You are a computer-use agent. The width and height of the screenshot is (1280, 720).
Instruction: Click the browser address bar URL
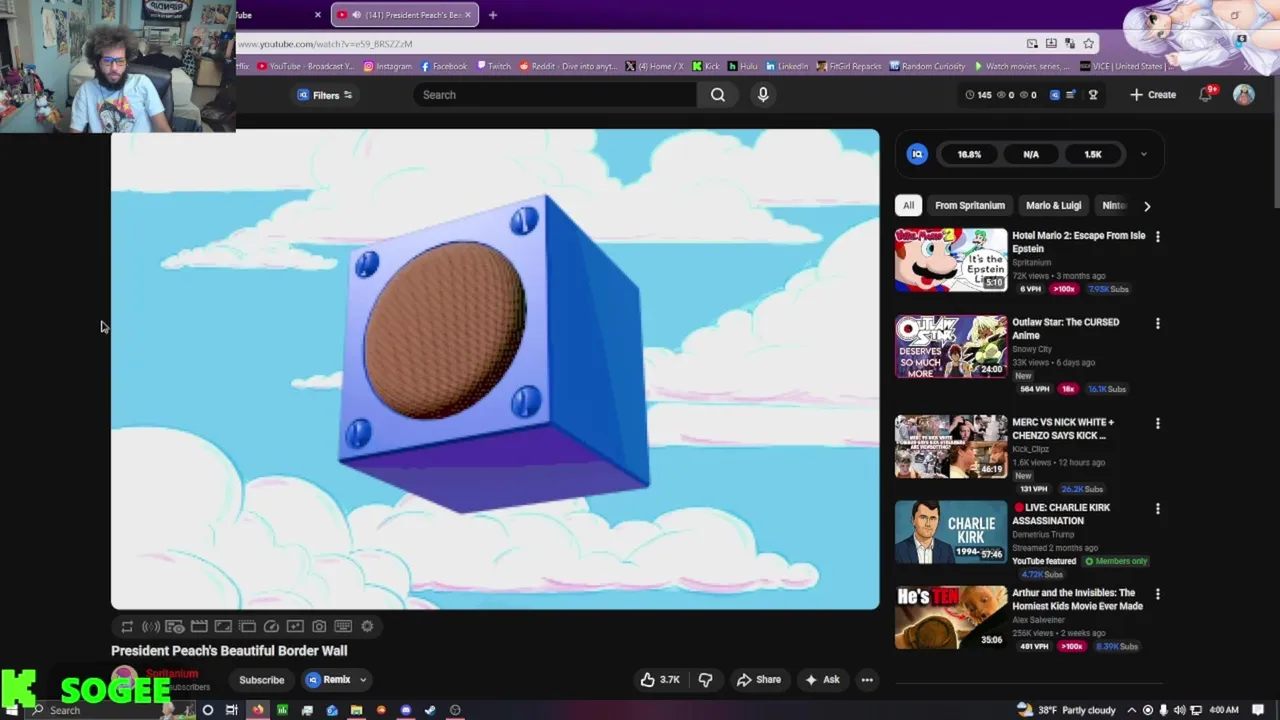click(x=325, y=44)
